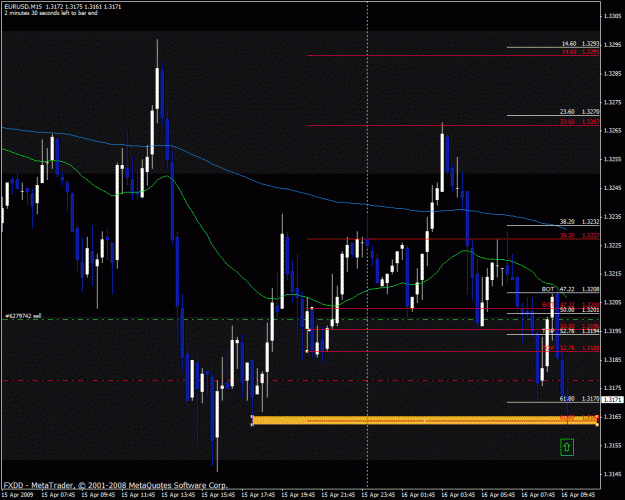Click the green up-arrow buy signal icon
Screen dimensions: 625x500
click(x=566, y=447)
